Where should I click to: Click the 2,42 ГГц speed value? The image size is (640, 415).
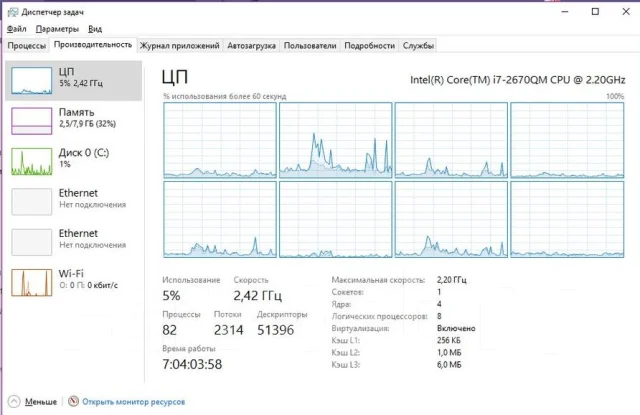(x=258, y=295)
